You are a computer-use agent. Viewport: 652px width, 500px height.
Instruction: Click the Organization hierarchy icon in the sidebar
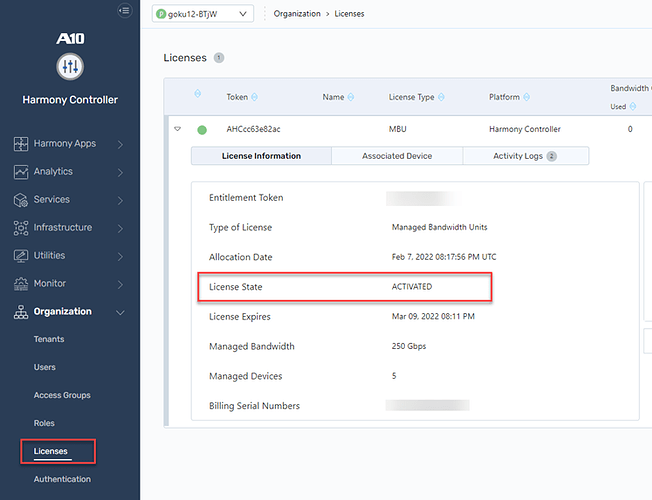[21, 312]
